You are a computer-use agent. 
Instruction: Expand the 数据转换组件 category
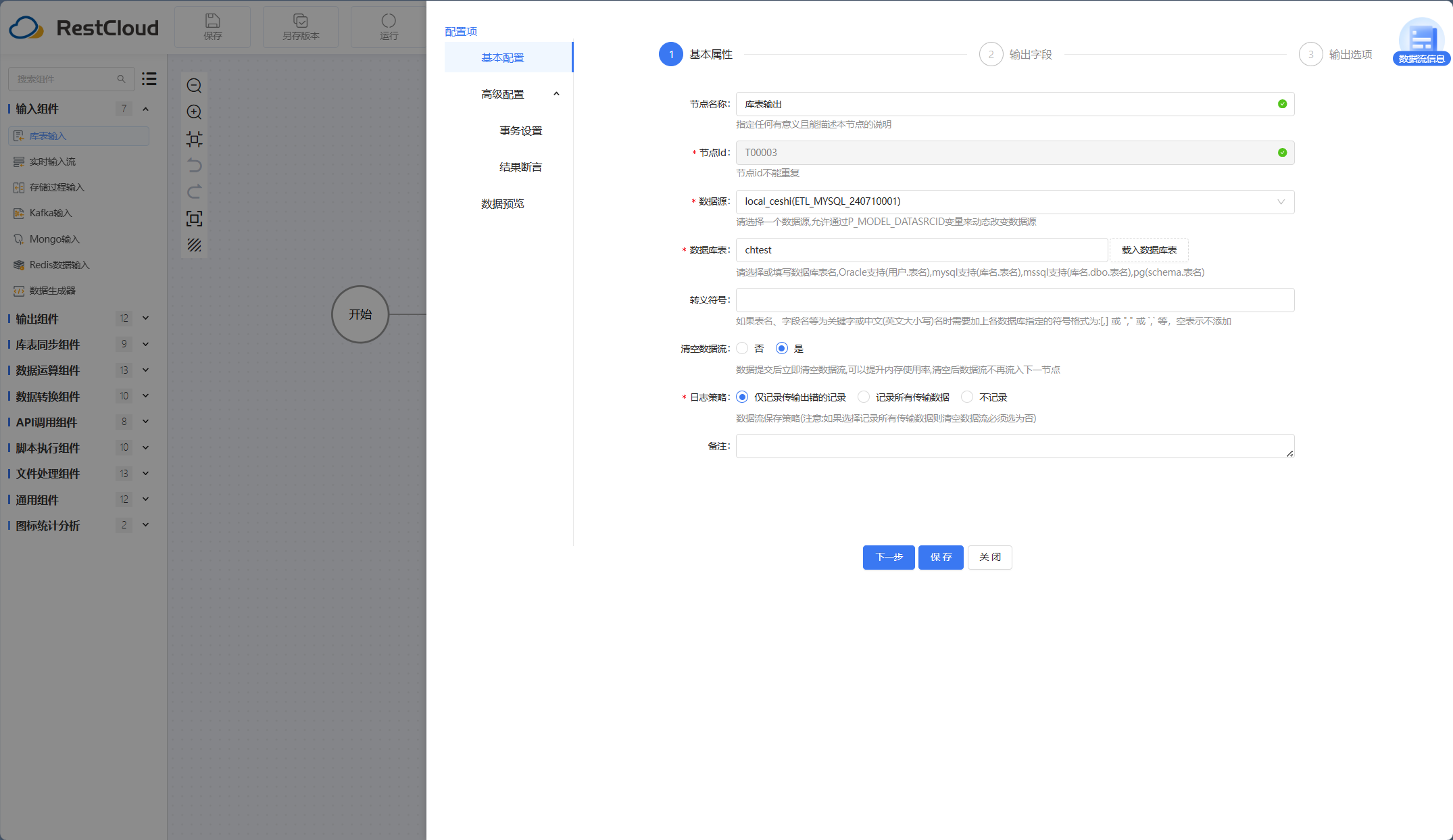[x=145, y=396]
